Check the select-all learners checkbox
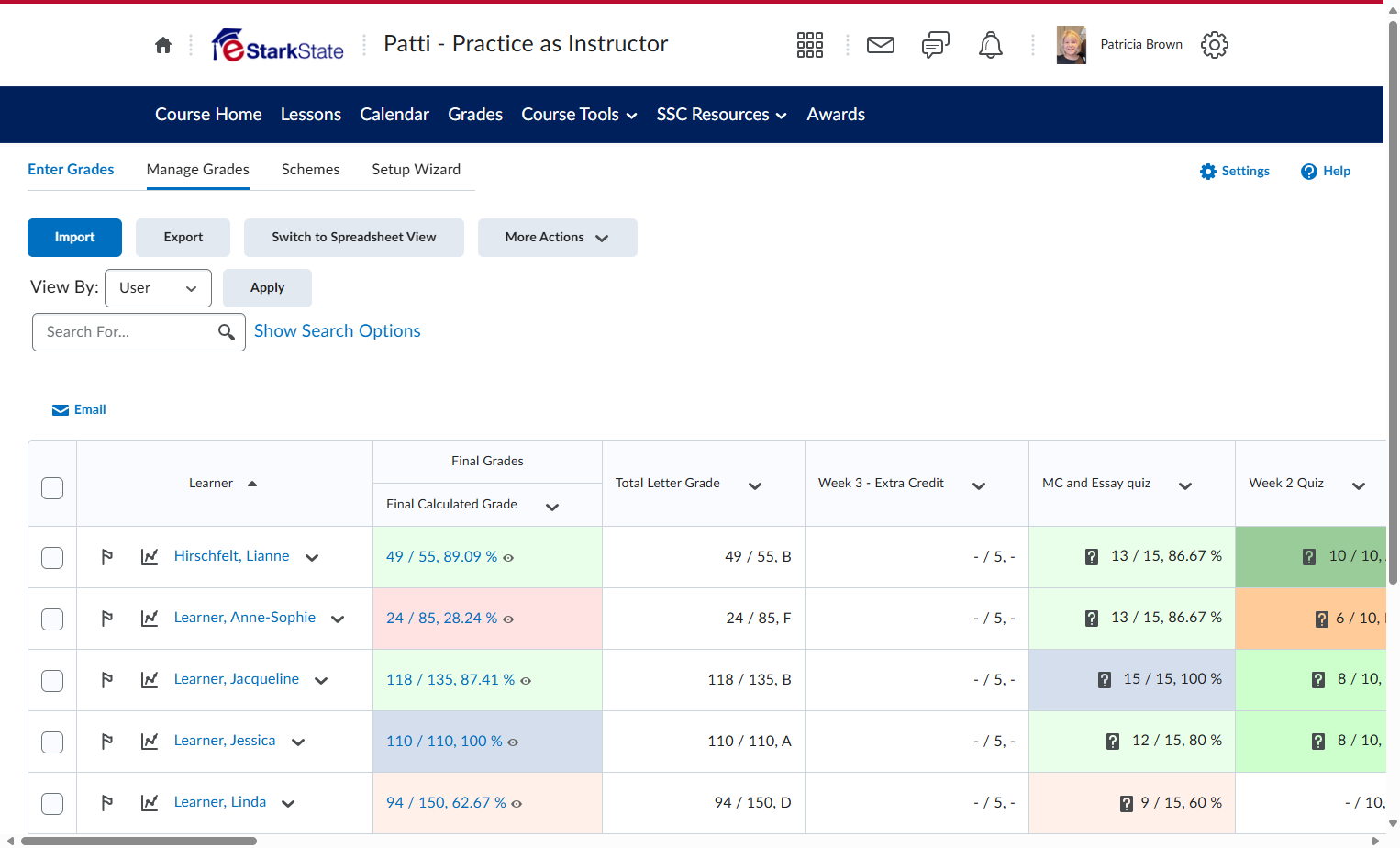Image resolution: width=1400 pixels, height=848 pixels. pos(52,488)
